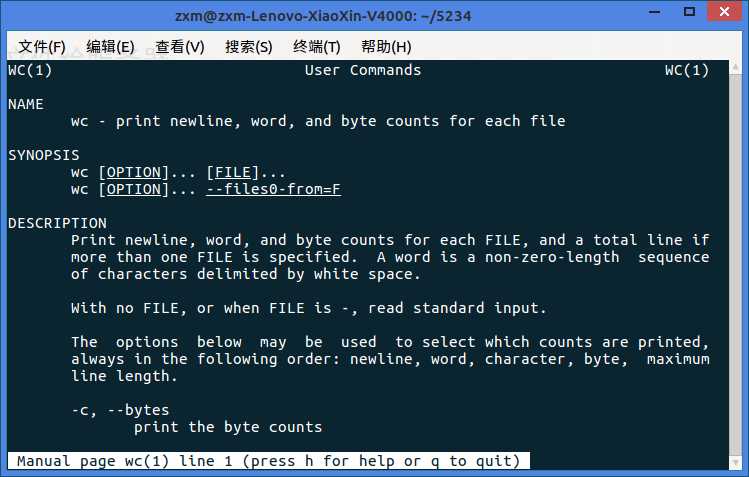
Task: Minimize the terminal window
Action: pos(655,11)
